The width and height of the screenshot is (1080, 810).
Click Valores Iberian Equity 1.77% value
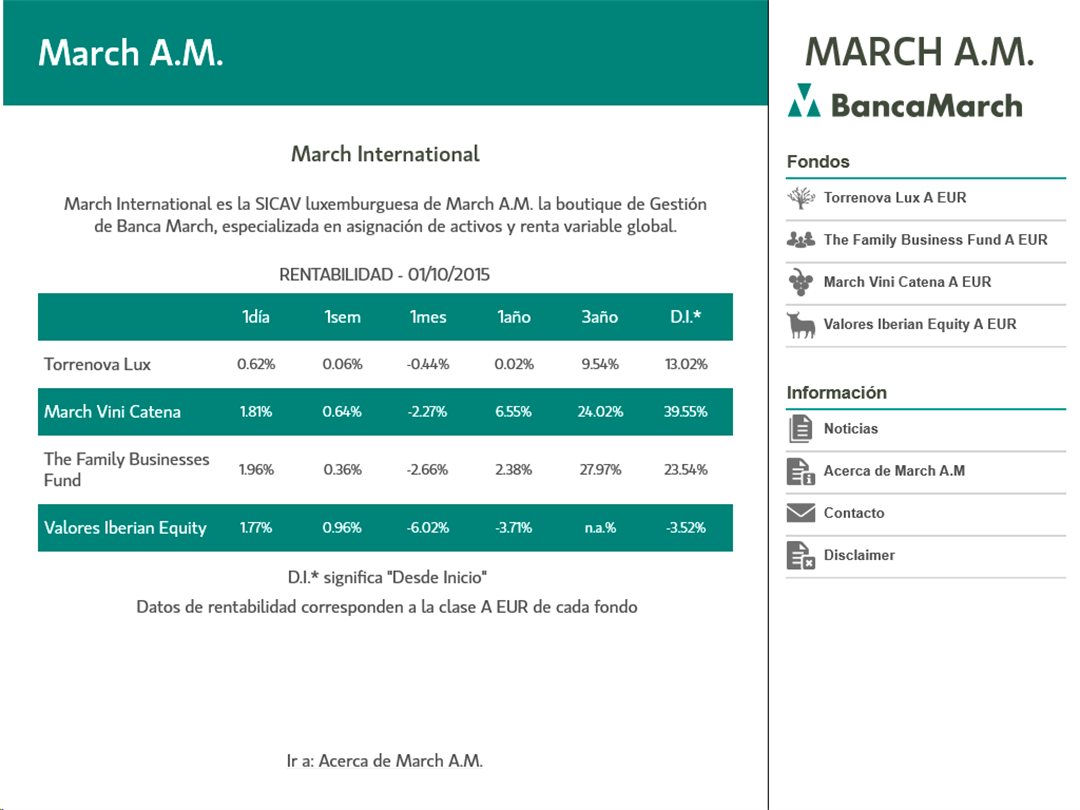256,528
